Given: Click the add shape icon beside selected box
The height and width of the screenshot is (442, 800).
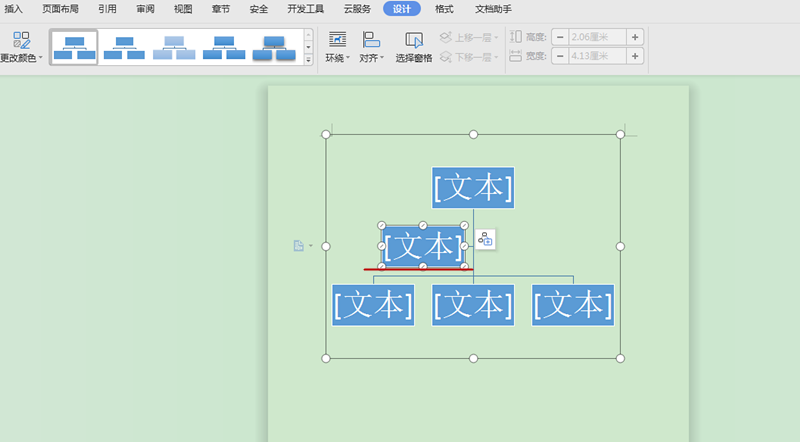Looking at the screenshot, I should point(485,239).
